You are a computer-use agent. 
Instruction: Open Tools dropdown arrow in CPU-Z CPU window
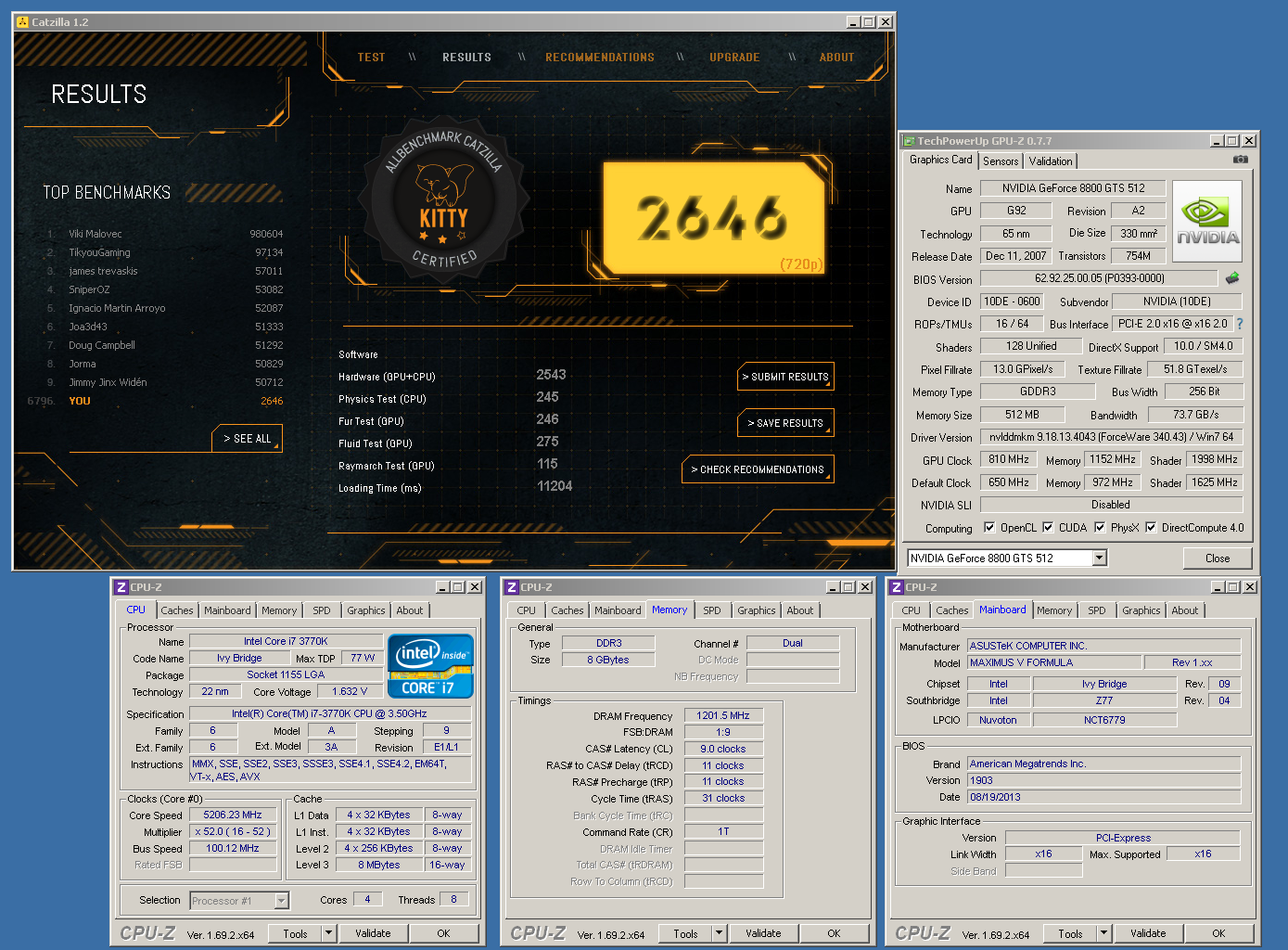pos(328,933)
